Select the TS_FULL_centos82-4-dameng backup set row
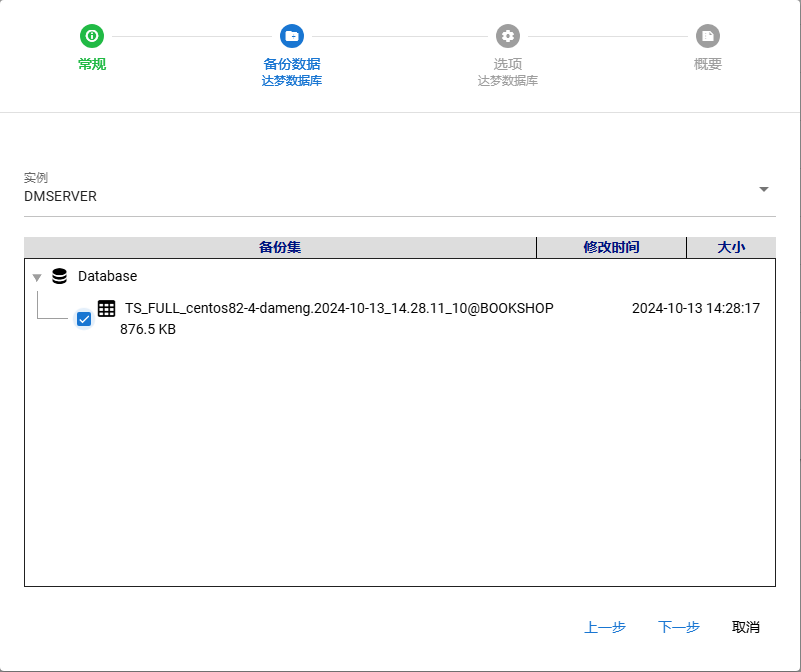 (x=339, y=308)
